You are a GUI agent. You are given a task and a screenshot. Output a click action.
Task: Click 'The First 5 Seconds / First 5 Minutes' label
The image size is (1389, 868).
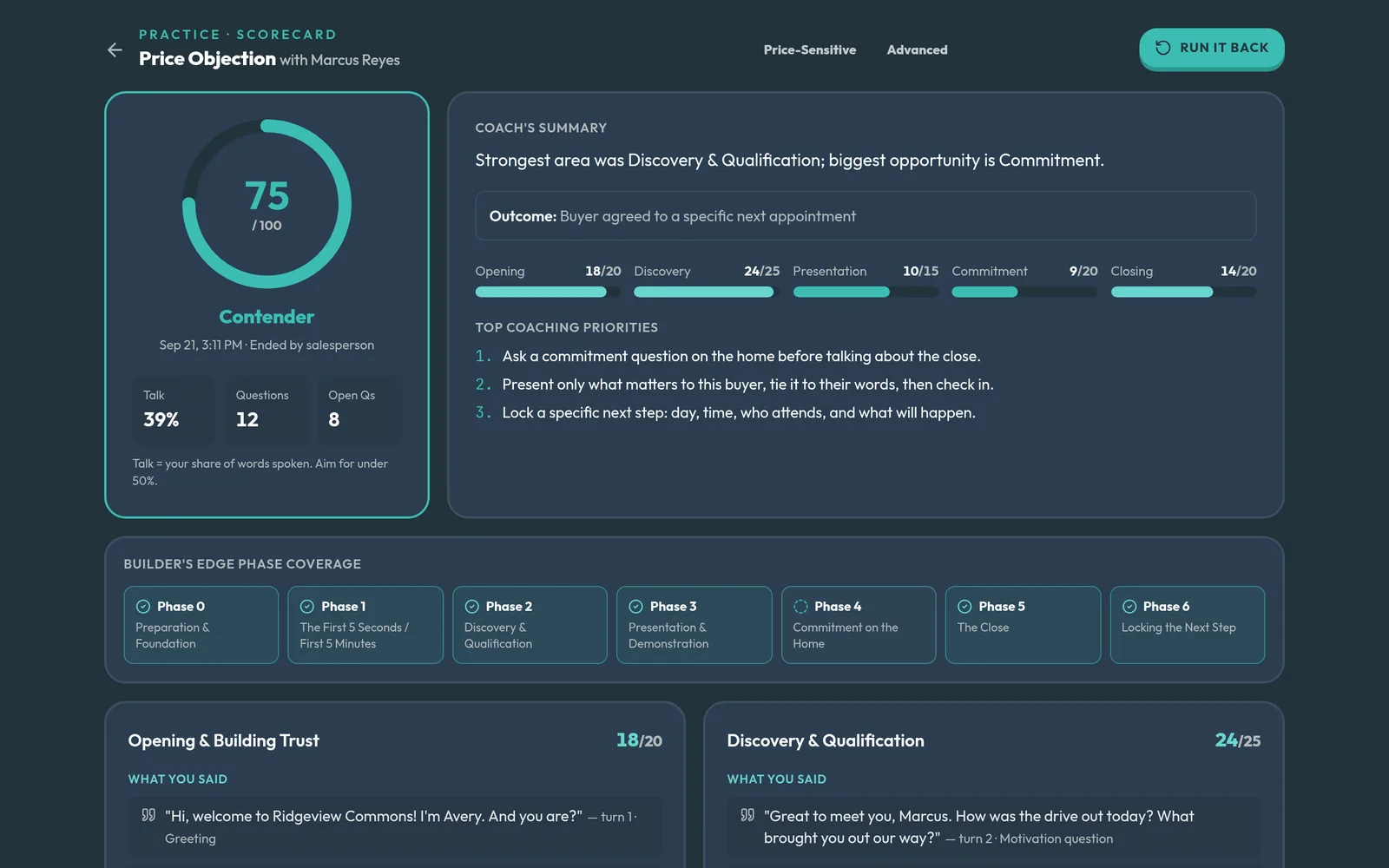(354, 635)
